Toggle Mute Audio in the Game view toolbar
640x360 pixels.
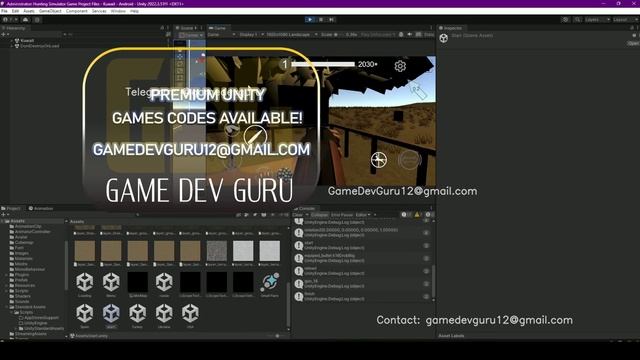[410, 35]
